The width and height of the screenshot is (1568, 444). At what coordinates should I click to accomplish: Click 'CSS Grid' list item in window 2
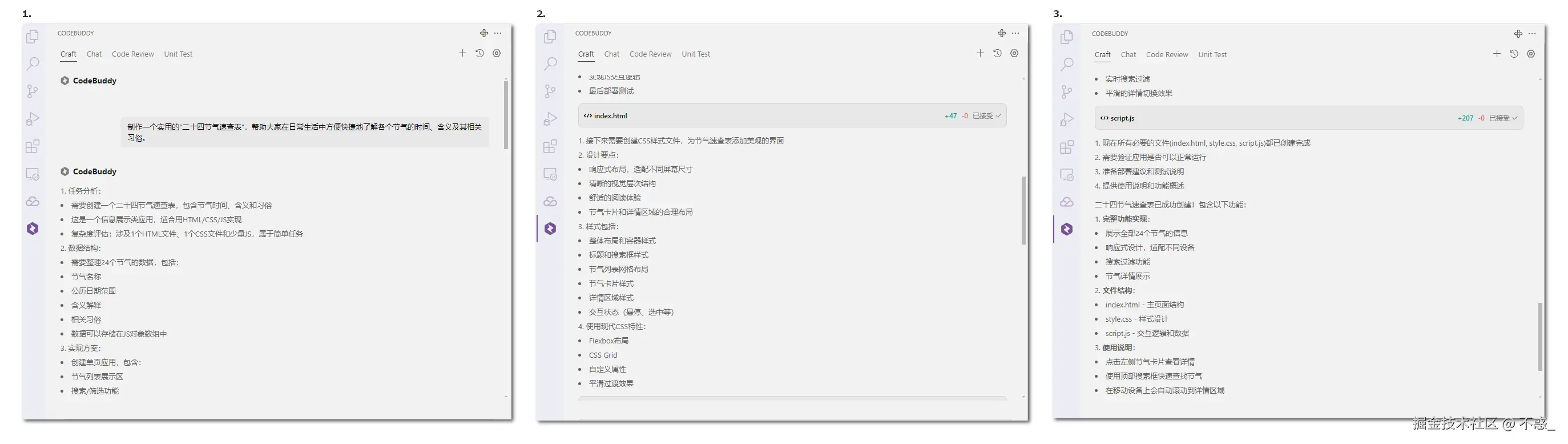point(603,355)
